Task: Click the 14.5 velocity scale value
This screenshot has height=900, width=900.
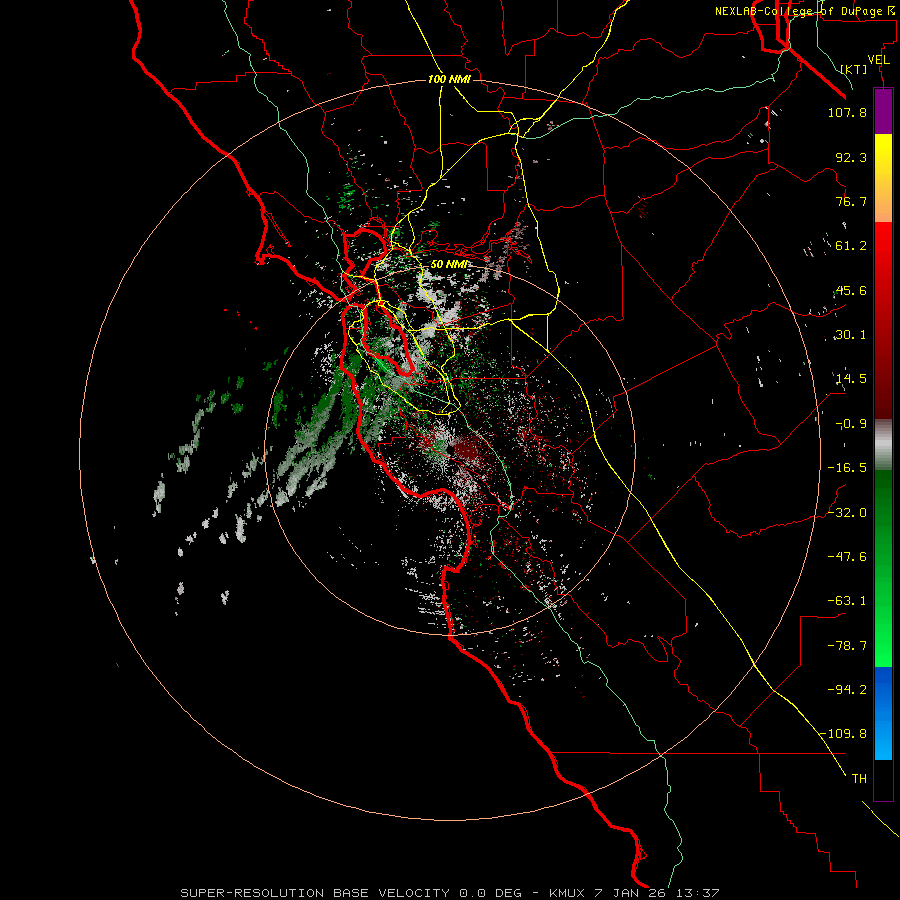Action: [x=851, y=379]
